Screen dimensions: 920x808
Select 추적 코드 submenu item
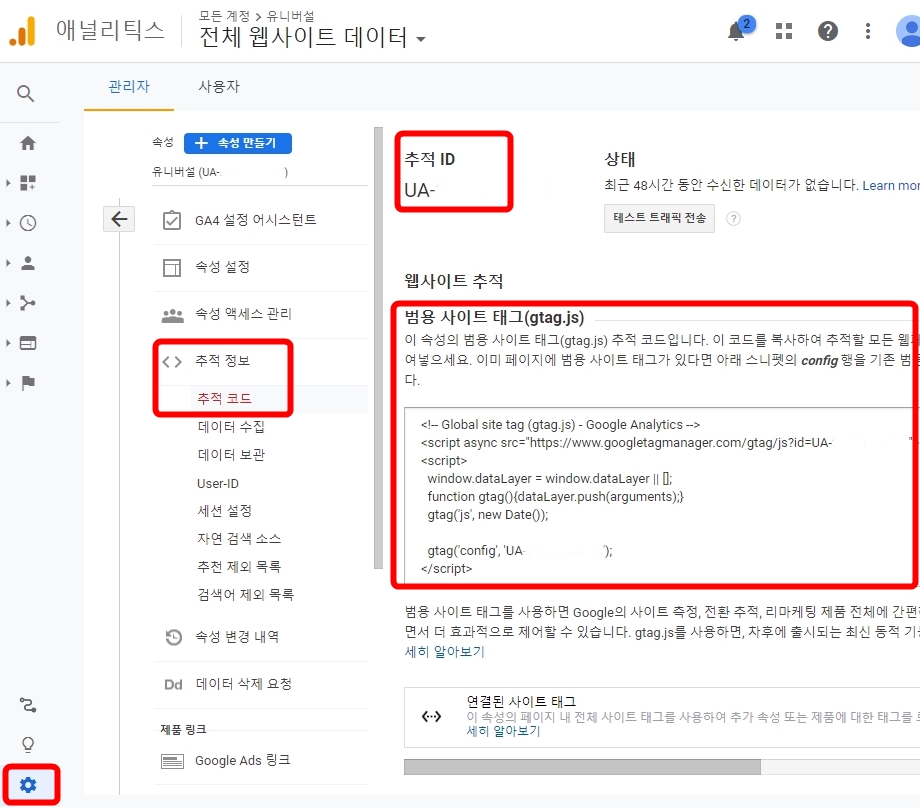click(x=224, y=398)
